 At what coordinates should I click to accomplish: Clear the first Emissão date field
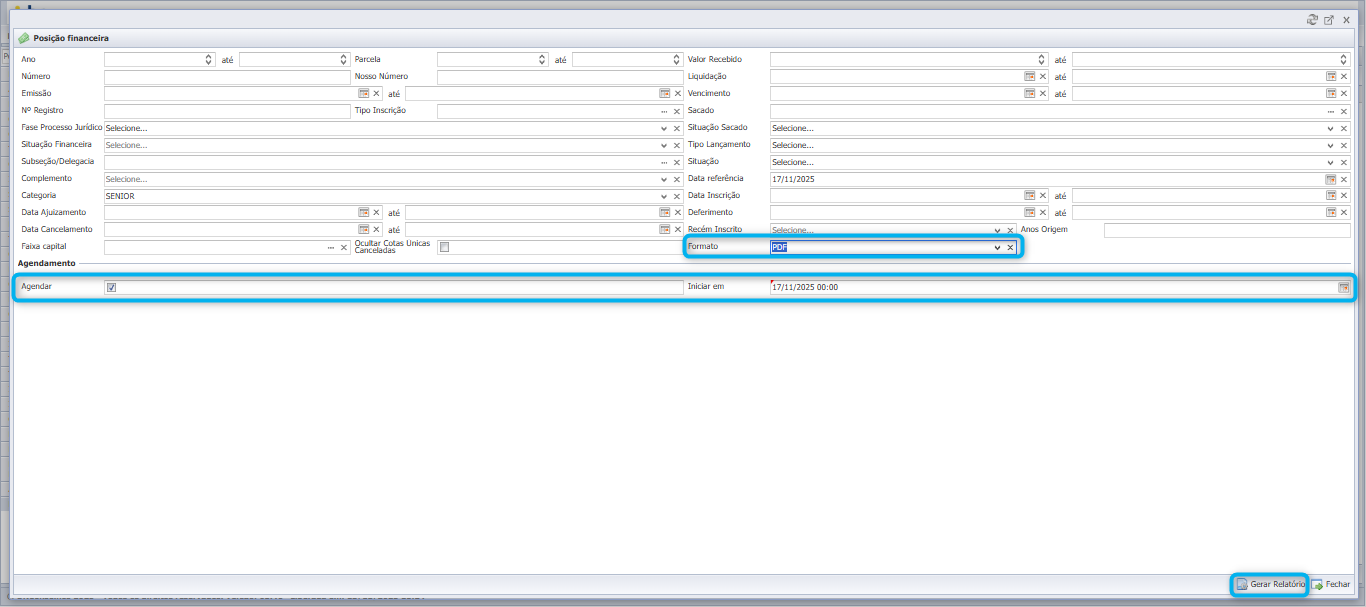(x=377, y=94)
